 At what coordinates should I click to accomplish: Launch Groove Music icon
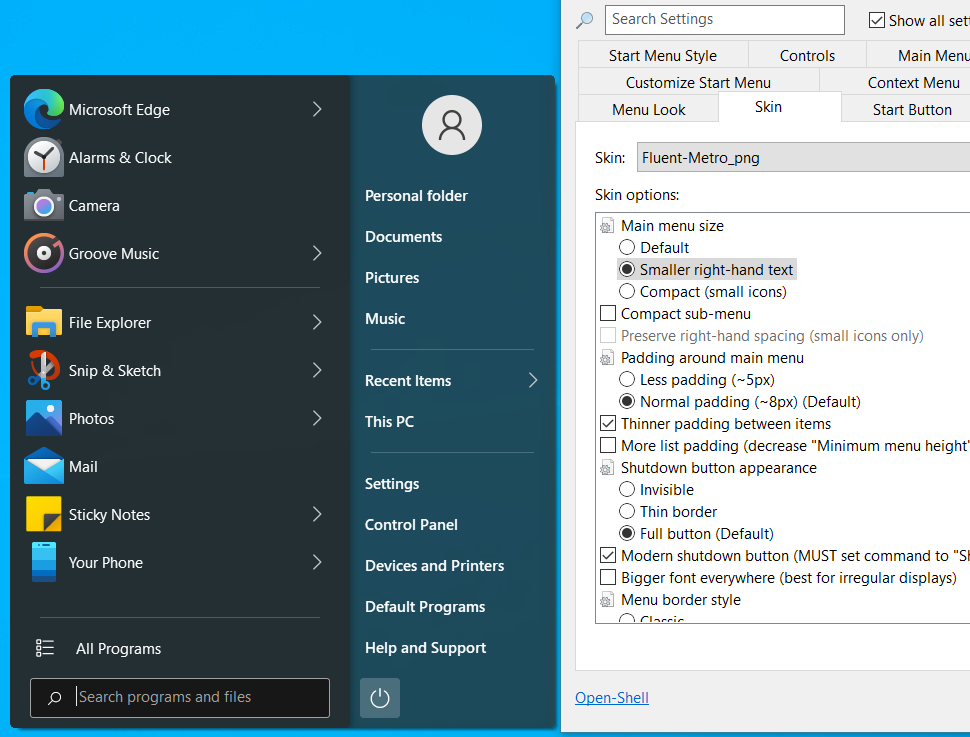(43, 253)
